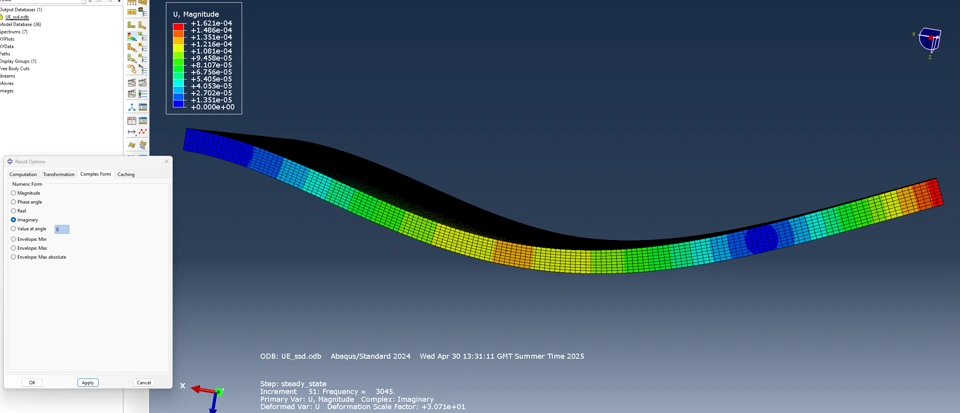Open the Animation Options icon
Viewport: 960px width, 413px height.
tap(143, 94)
